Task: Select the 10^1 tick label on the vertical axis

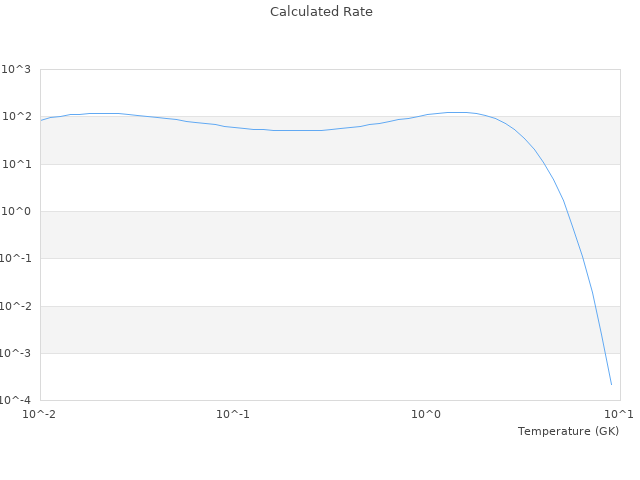Action: (x=15, y=164)
